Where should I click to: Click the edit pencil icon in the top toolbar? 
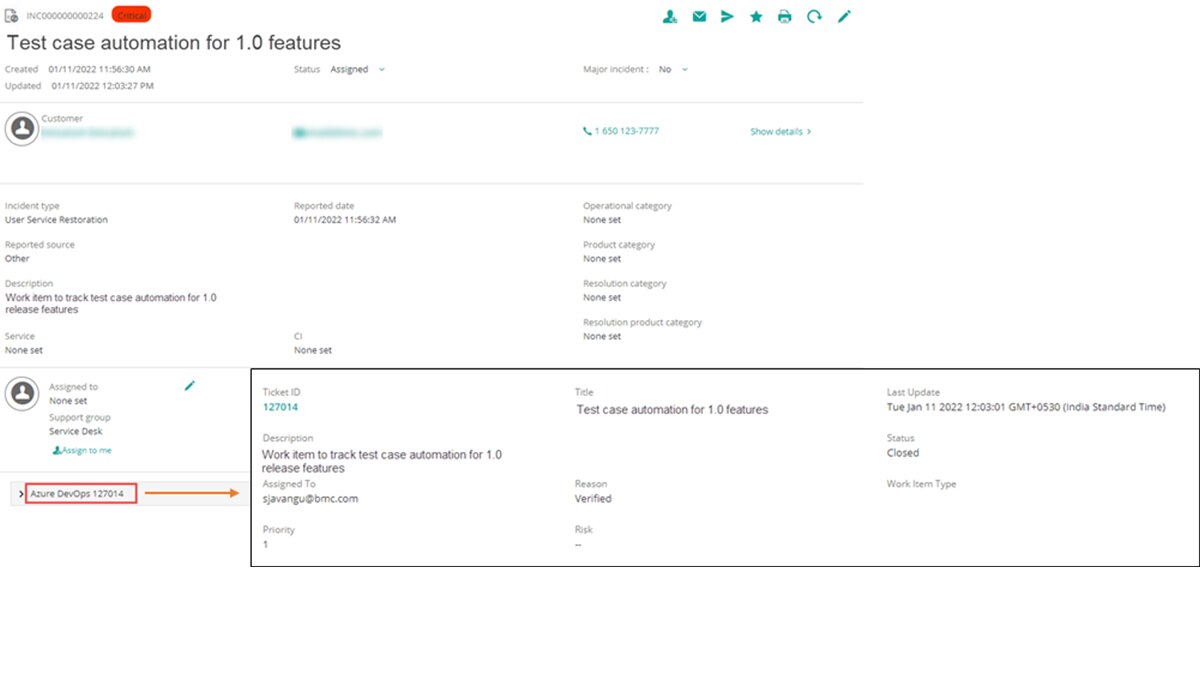click(x=844, y=16)
